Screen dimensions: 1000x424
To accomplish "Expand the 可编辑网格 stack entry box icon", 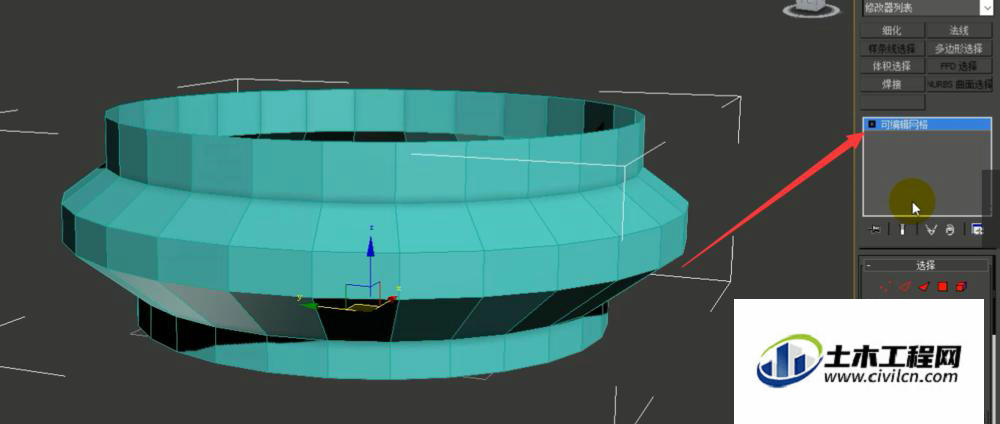I will point(872,124).
